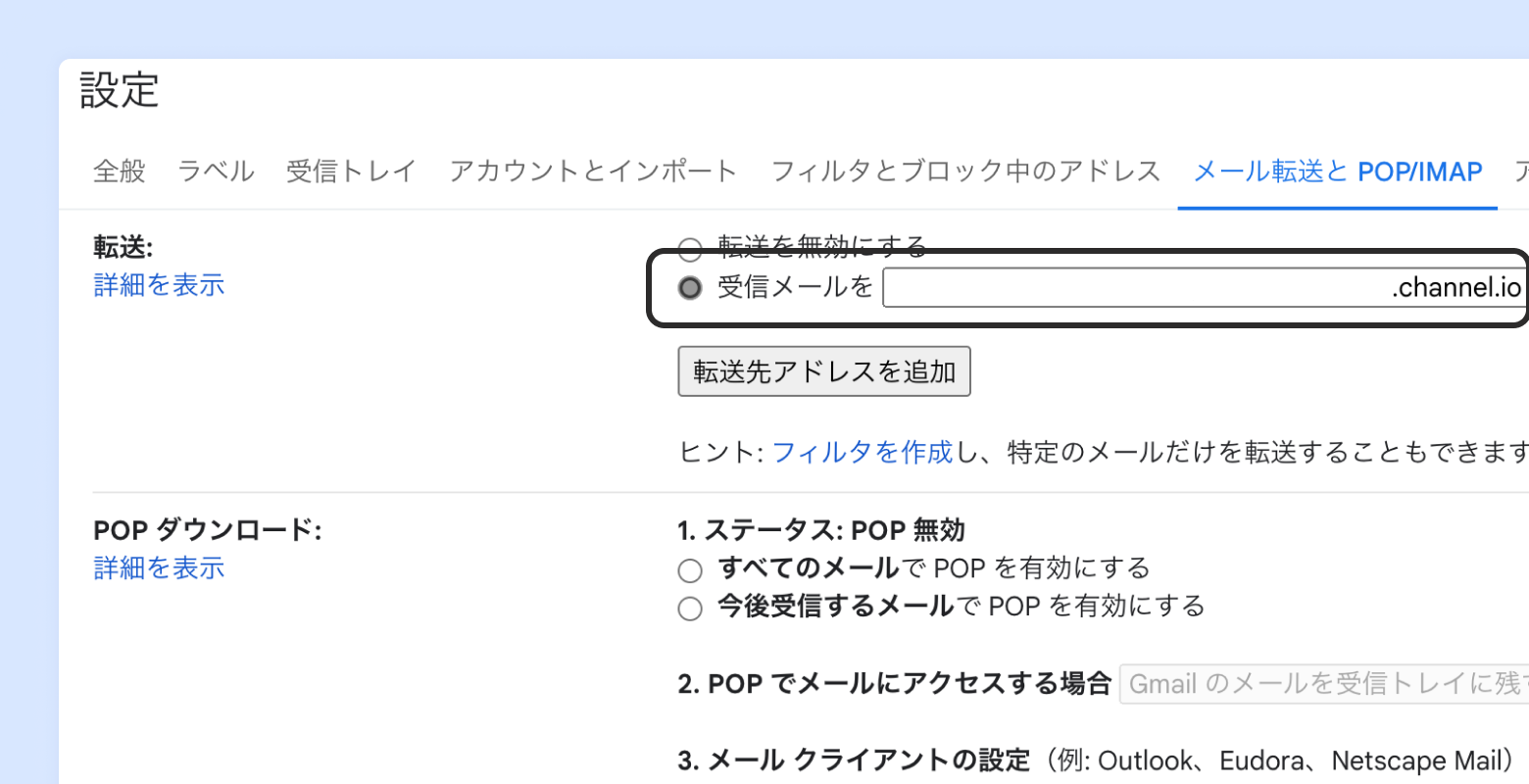Image resolution: width=1529 pixels, height=784 pixels.
Task: Click the POP ダウンロード section label
Action: pyautogui.click(x=207, y=530)
